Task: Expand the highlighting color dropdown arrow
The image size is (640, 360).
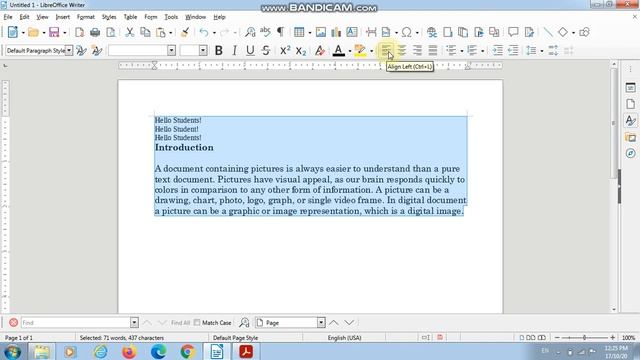Action: pos(371,51)
